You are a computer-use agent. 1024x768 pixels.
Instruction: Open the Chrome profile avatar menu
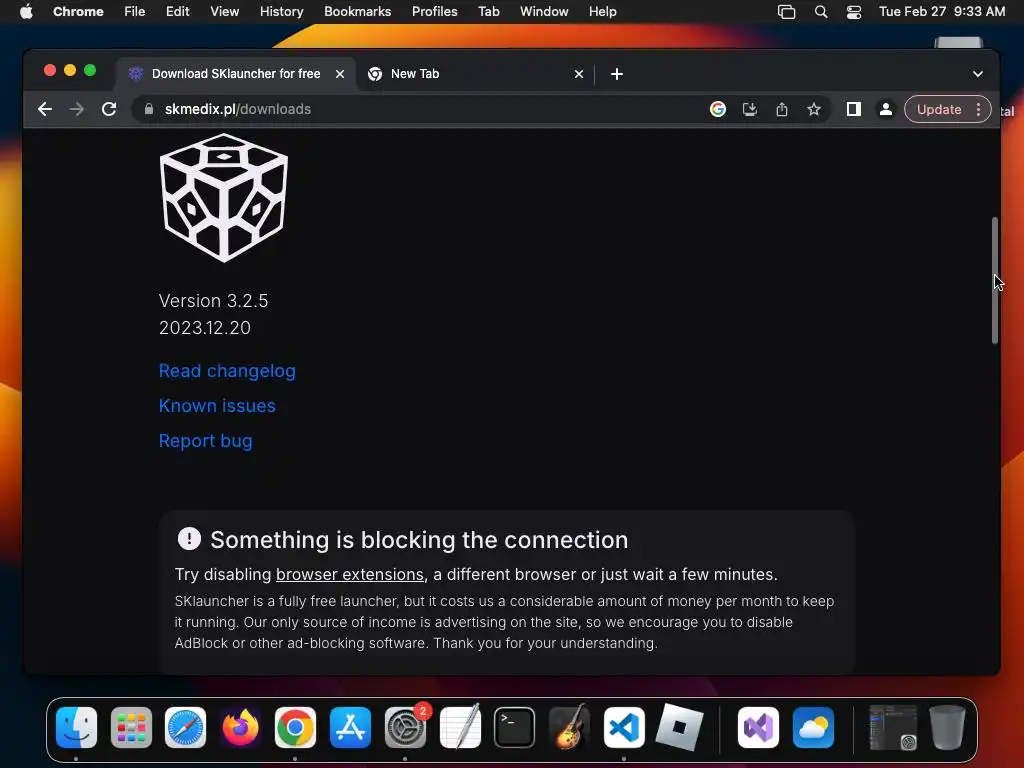pos(886,109)
